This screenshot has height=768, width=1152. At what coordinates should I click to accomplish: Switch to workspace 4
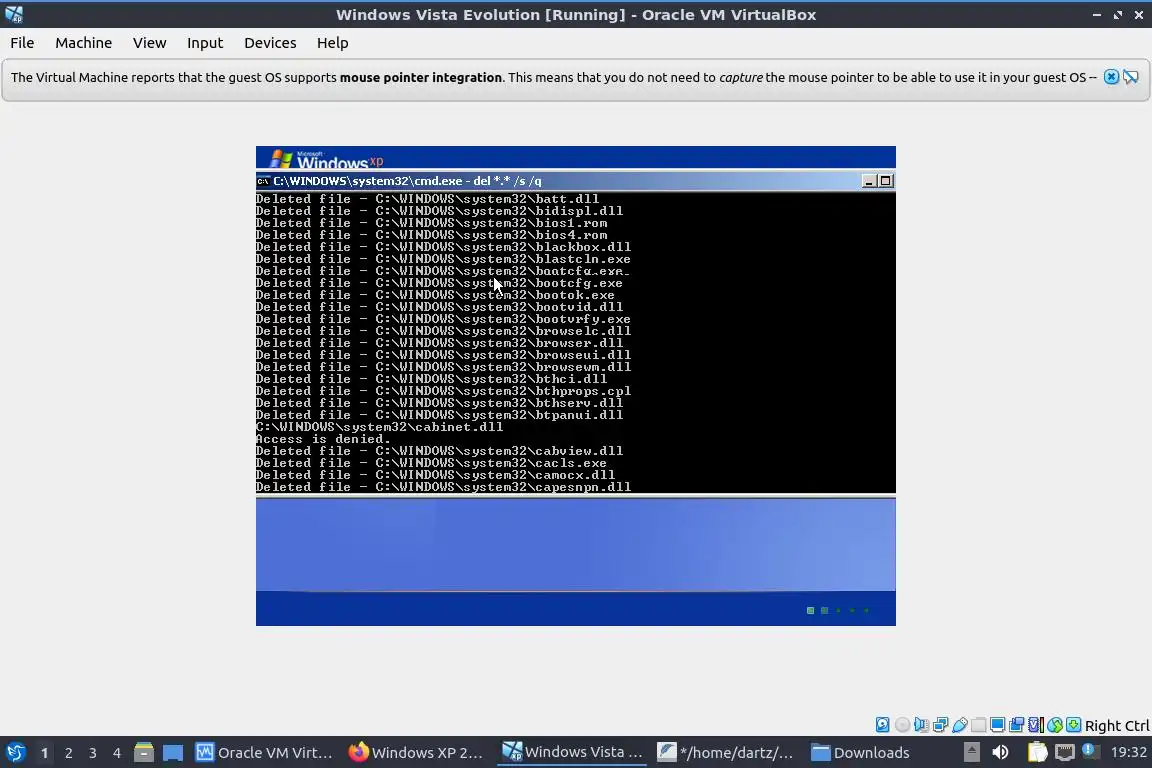coord(117,753)
